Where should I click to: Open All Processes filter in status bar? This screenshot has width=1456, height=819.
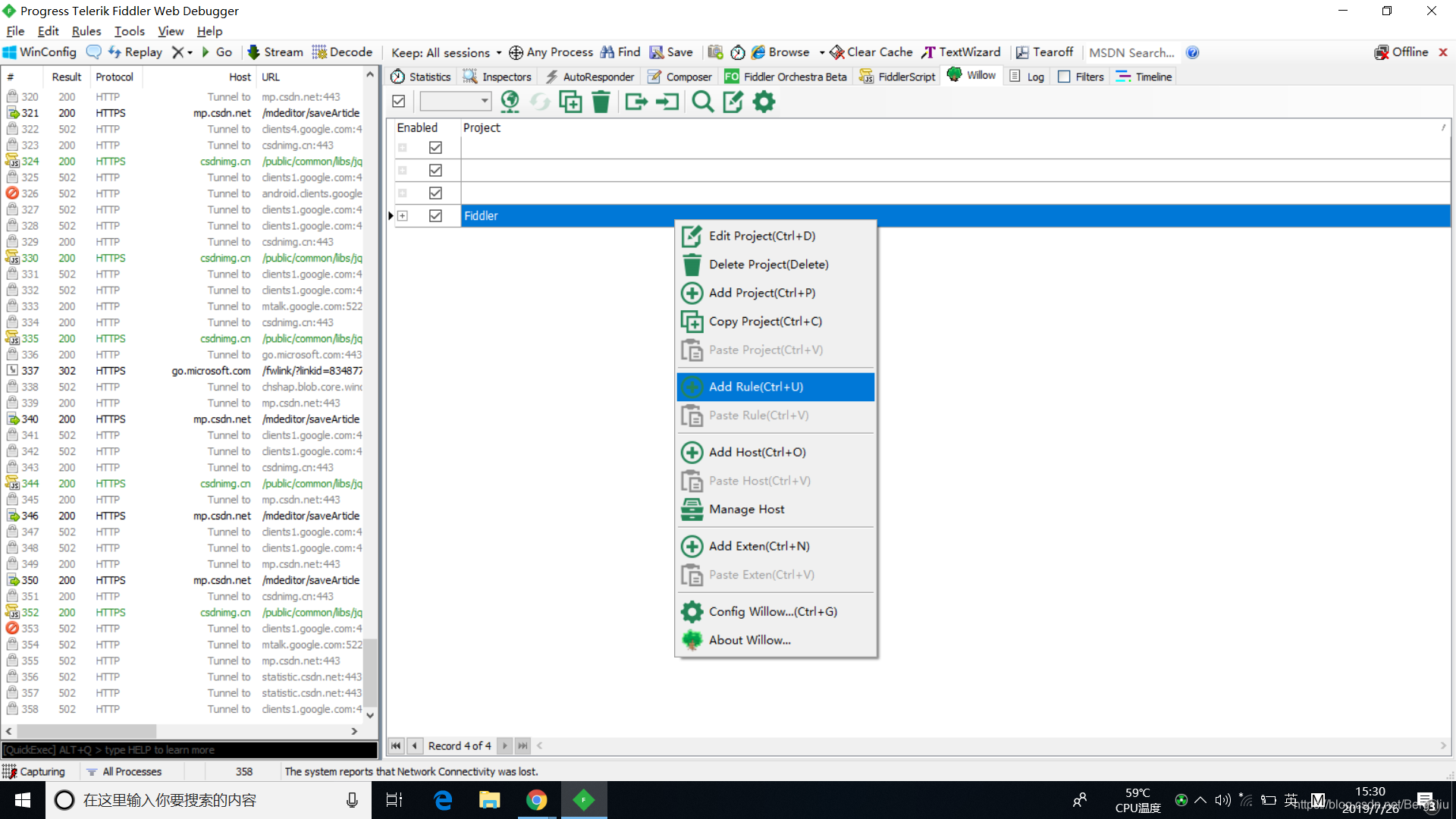(124, 772)
